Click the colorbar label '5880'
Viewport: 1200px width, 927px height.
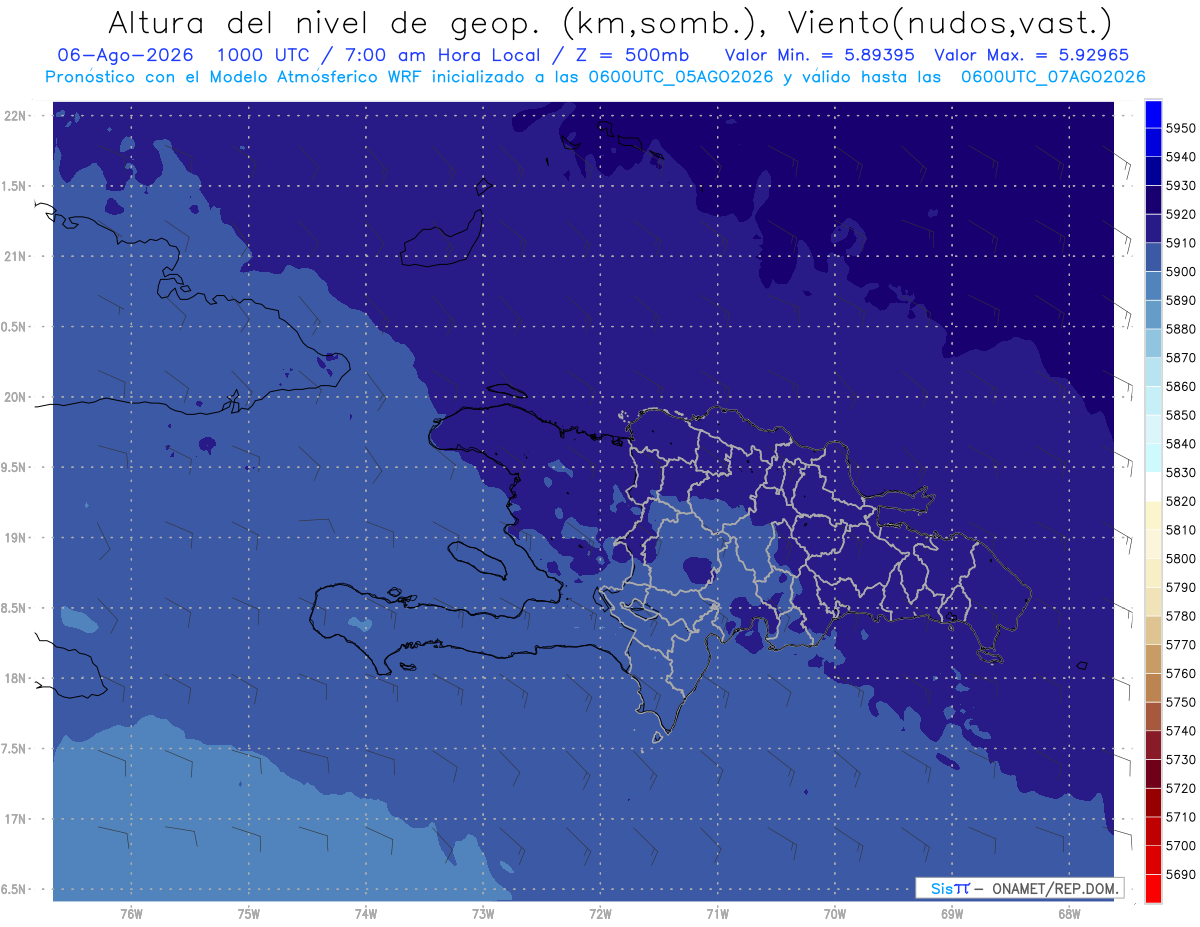[x=1180, y=329]
